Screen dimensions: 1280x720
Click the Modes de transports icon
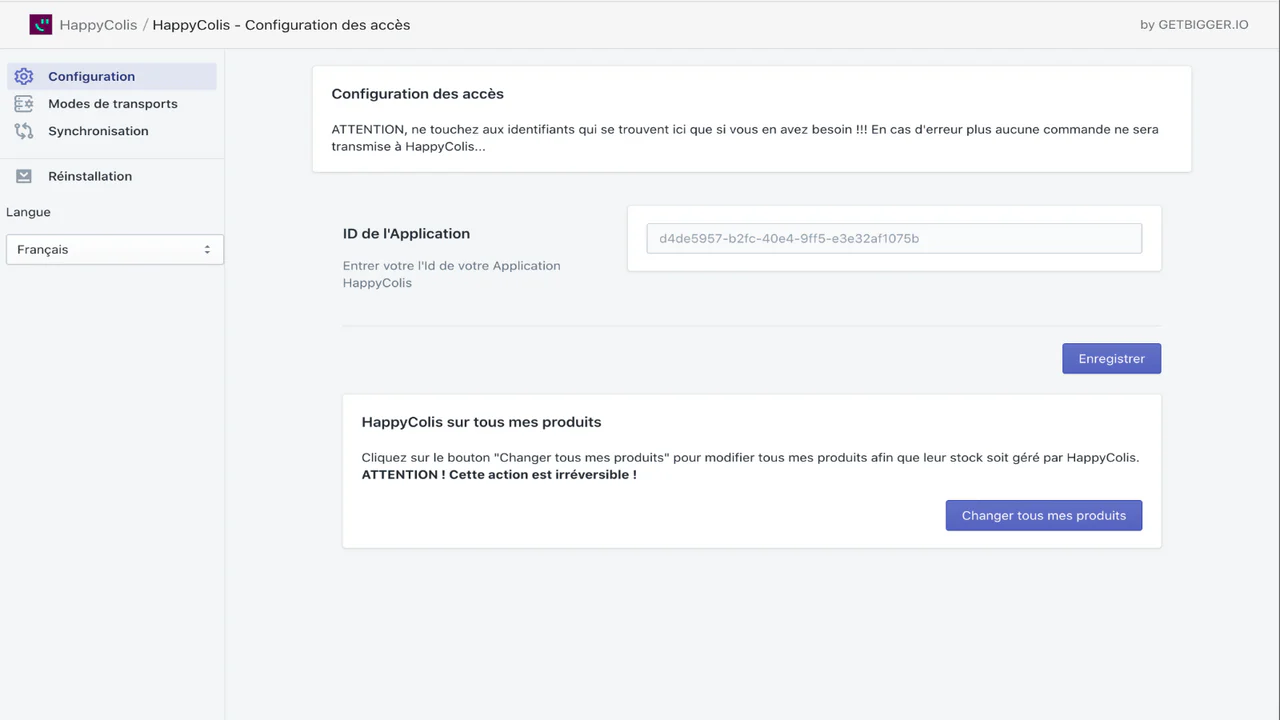24,104
